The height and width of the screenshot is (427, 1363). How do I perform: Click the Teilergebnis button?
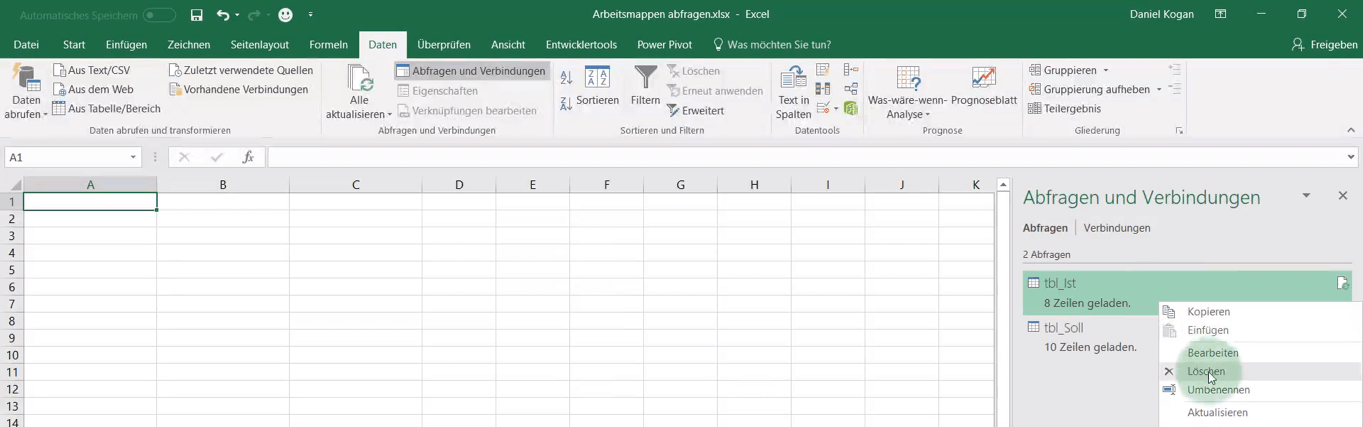tap(1064, 108)
